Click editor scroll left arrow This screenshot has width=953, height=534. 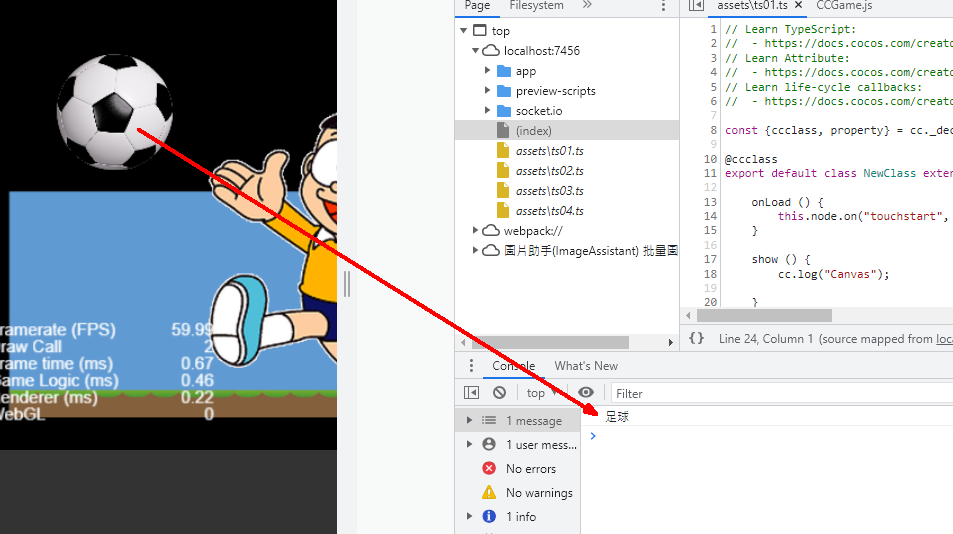[x=688, y=315]
